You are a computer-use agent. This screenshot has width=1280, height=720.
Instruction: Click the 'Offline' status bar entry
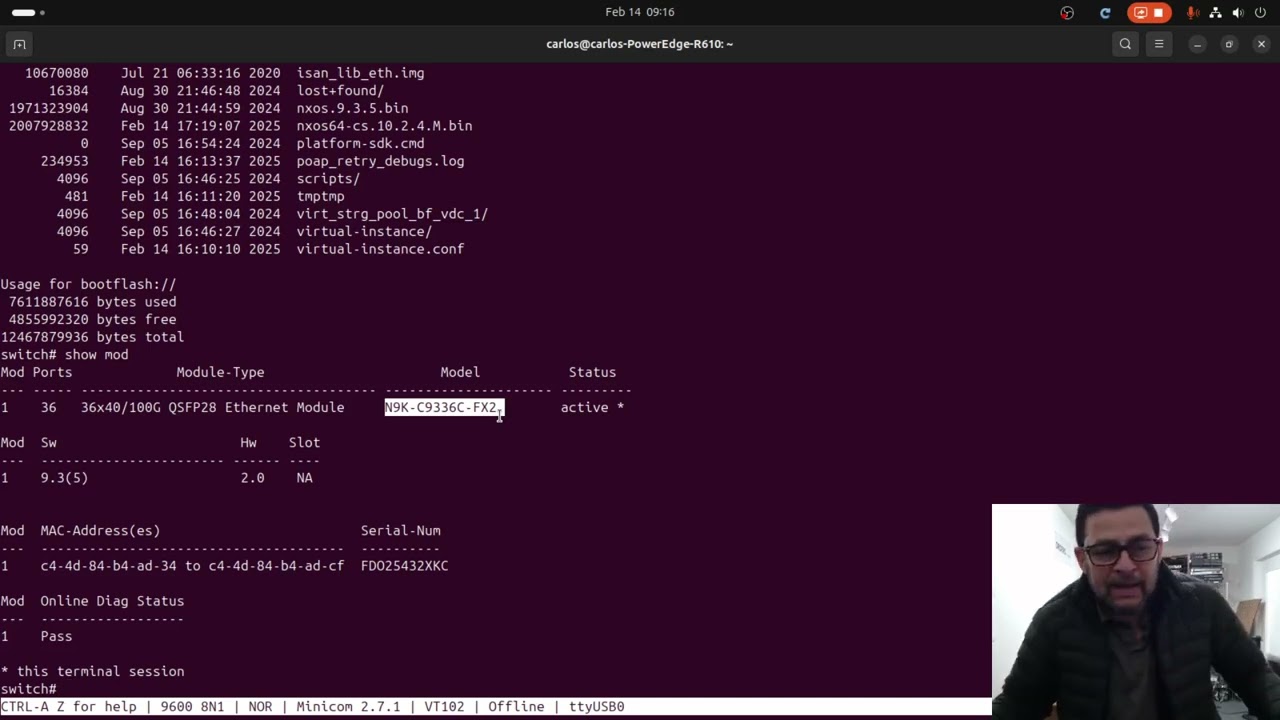[516, 707]
